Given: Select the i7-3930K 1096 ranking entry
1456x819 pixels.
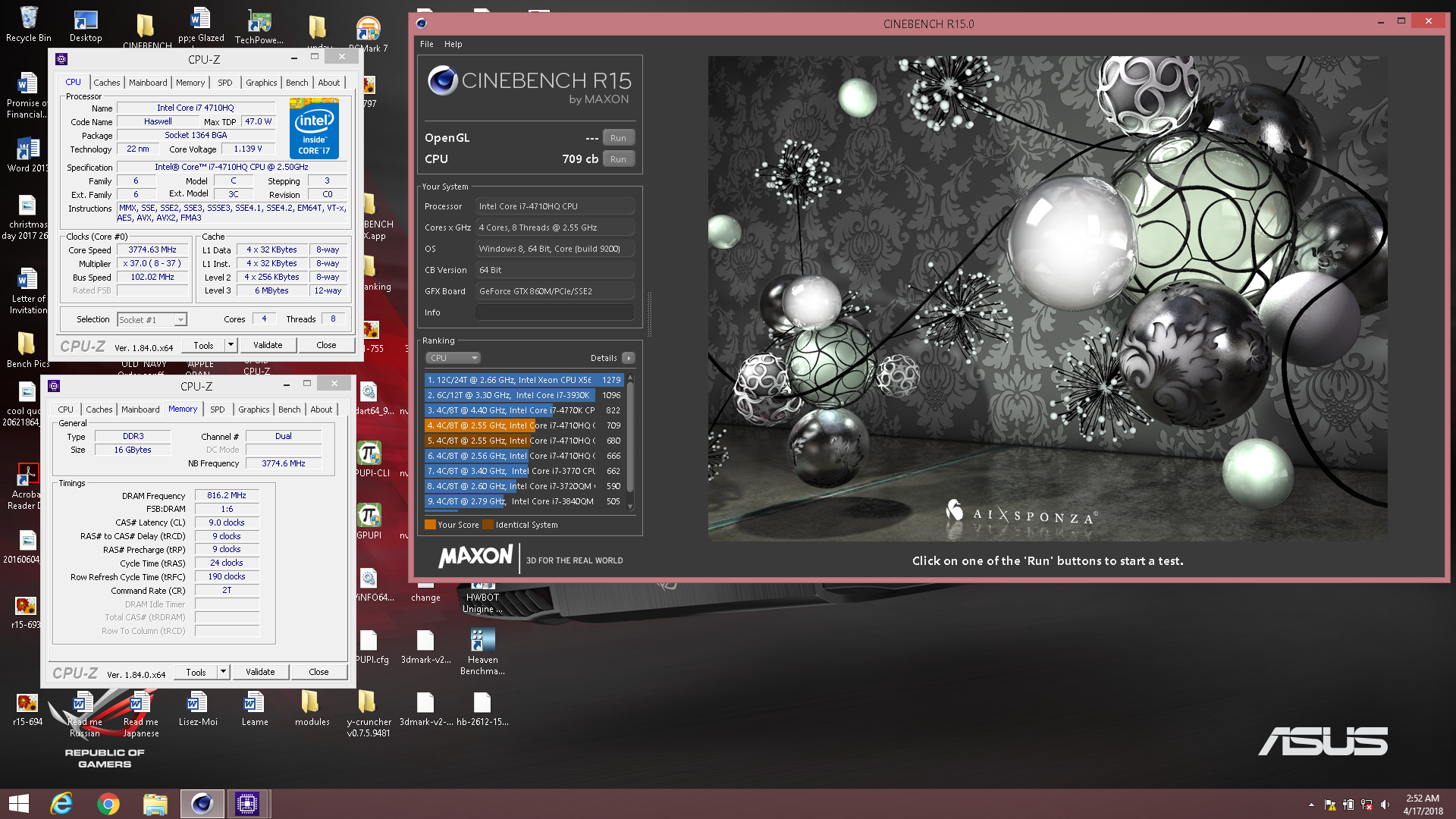Looking at the screenshot, I should (x=524, y=395).
